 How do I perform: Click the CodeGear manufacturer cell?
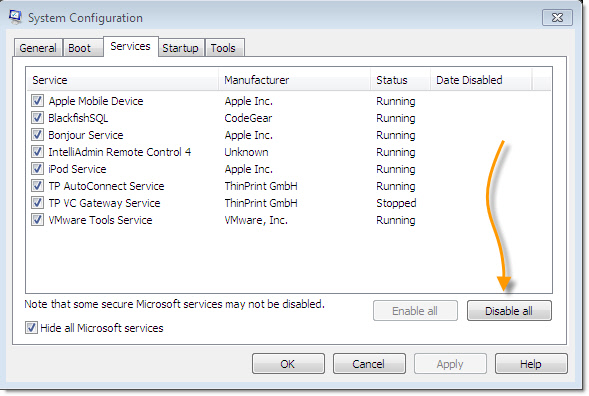(248, 118)
